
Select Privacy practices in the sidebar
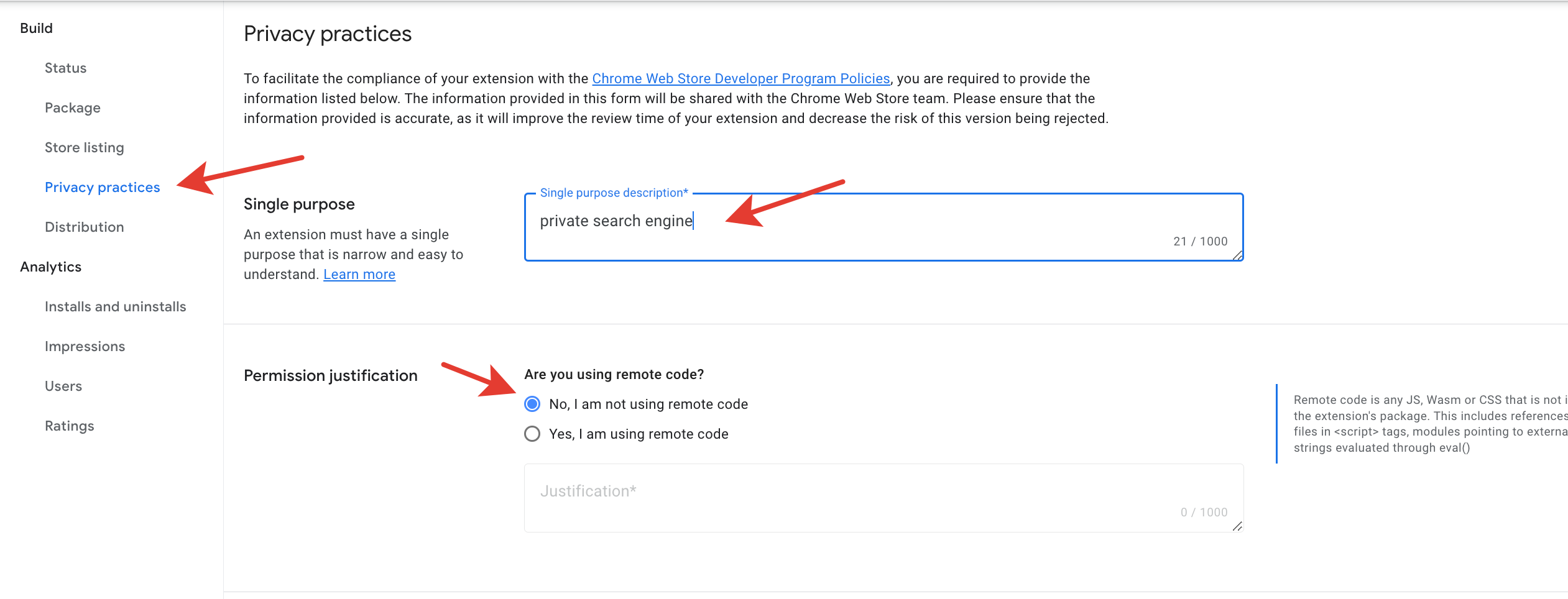102,187
